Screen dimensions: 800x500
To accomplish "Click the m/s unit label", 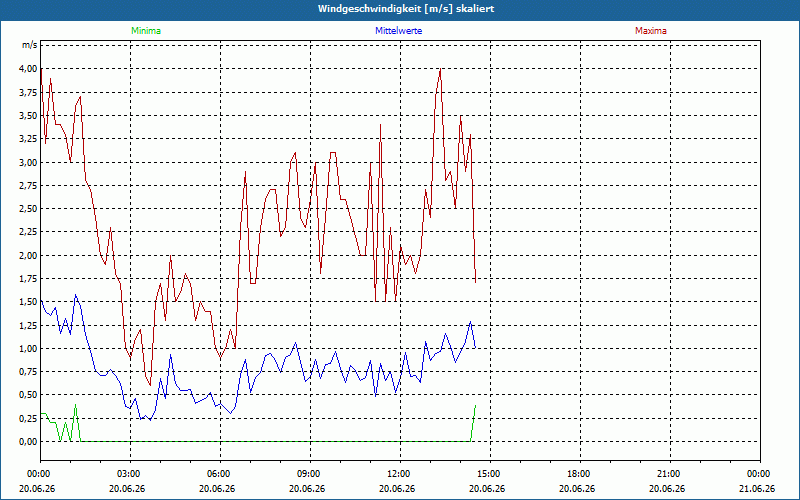I will coord(30,45).
